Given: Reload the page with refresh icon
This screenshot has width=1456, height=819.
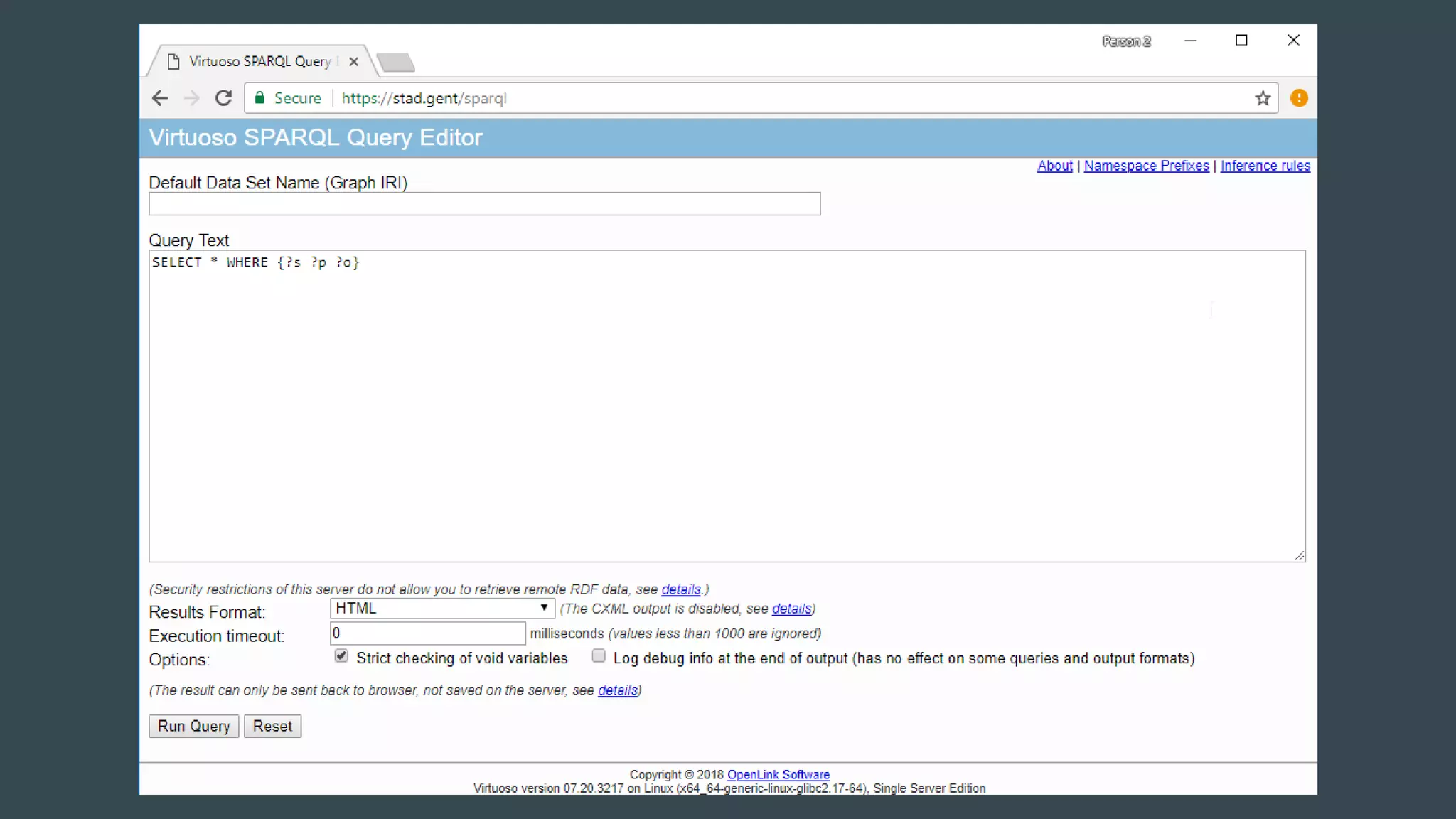Looking at the screenshot, I should pyautogui.click(x=223, y=98).
